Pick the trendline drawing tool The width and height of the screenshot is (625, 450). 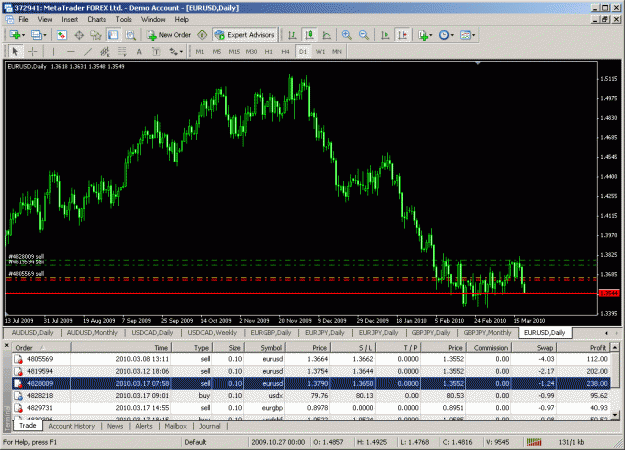pos(88,51)
